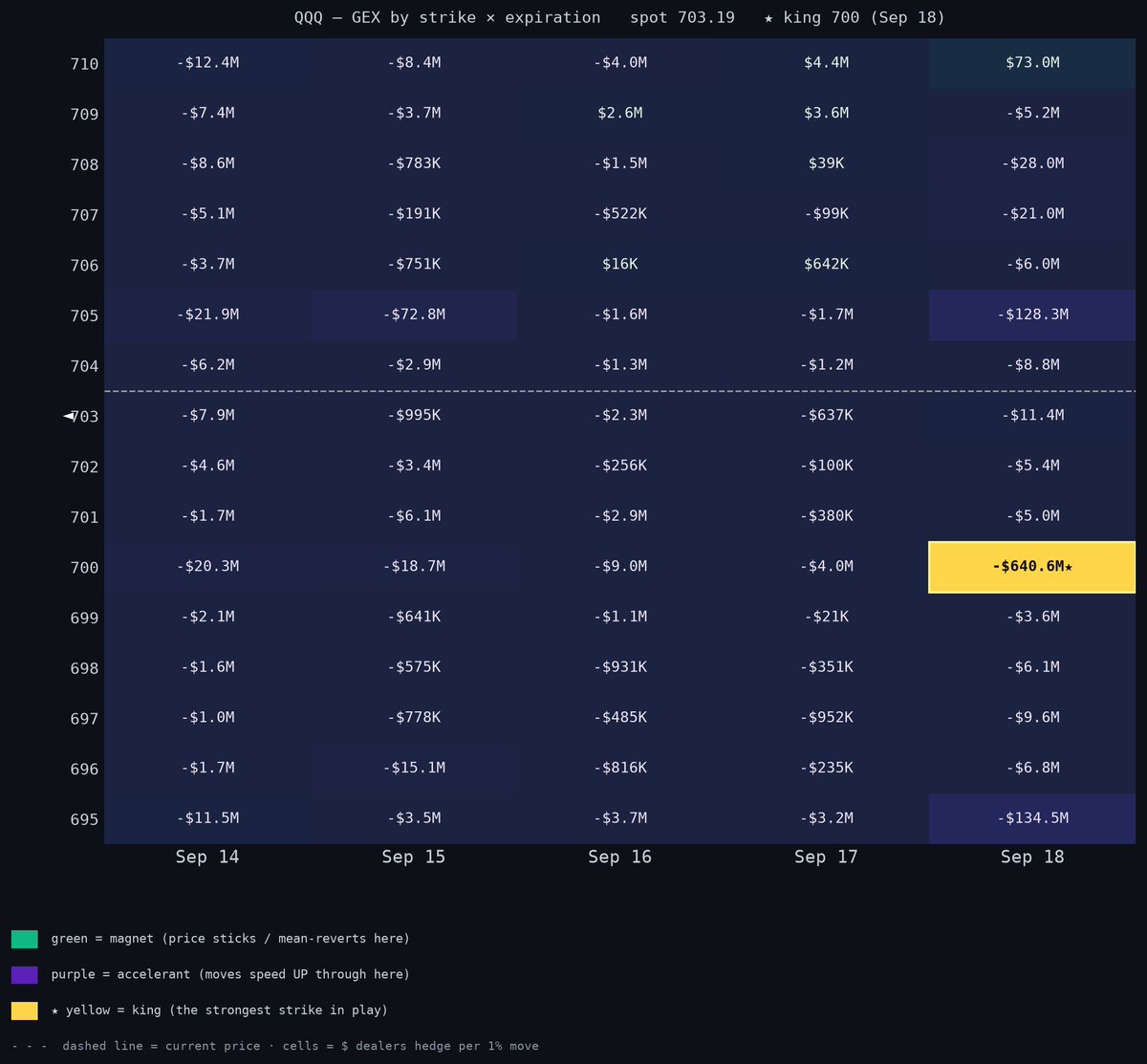Click the -$256K cell at 702 Sep 16
The image size is (1147, 1064).
coord(620,466)
